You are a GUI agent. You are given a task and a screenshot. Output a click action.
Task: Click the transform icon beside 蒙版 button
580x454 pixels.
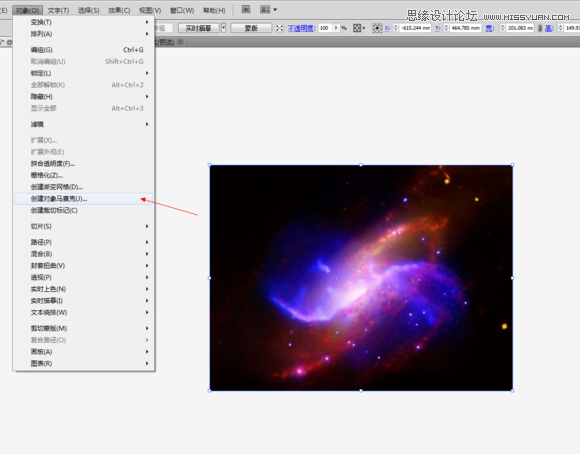tap(280, 28)
